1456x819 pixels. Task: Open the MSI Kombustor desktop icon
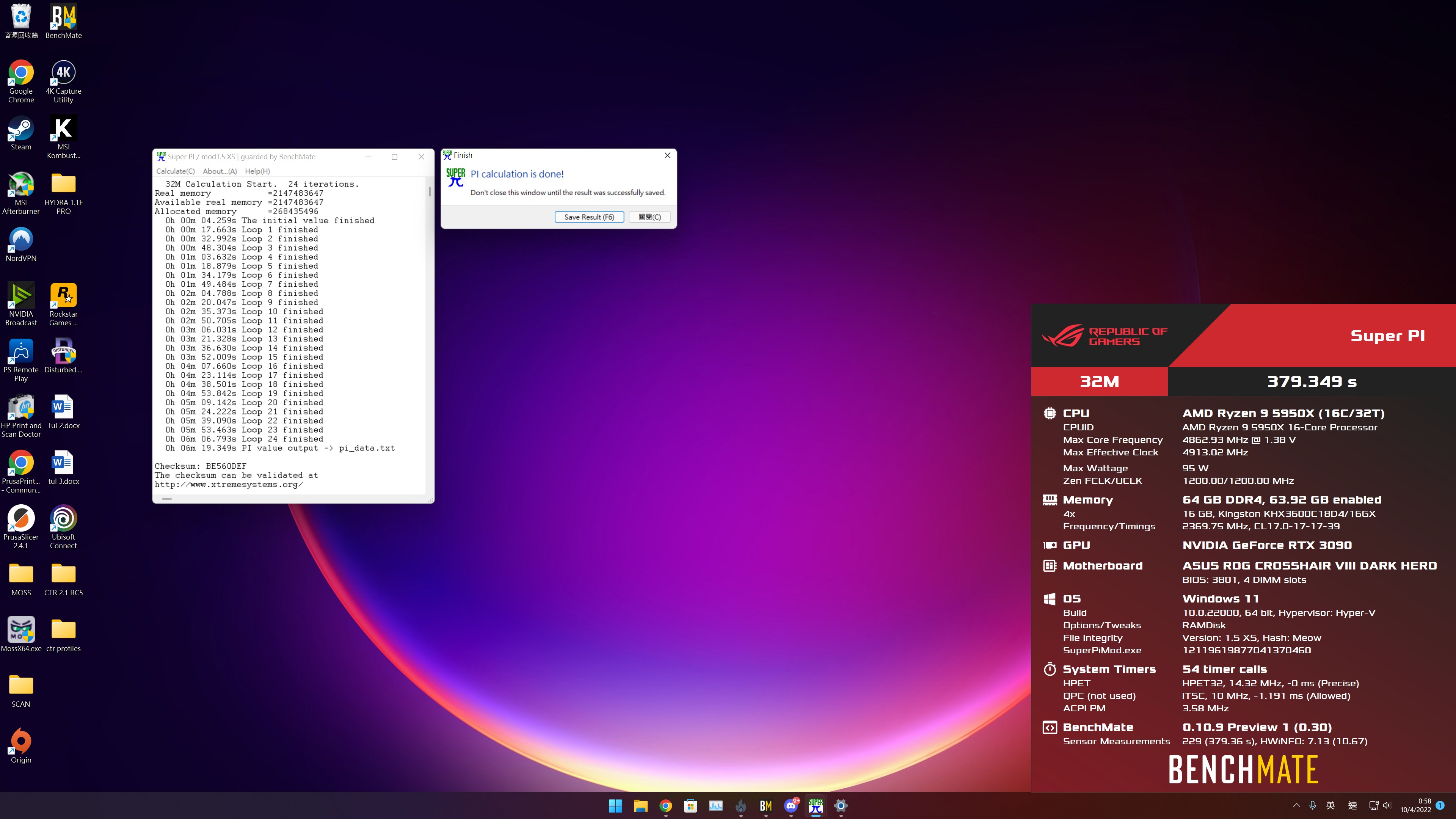click(x=63, y=137)
